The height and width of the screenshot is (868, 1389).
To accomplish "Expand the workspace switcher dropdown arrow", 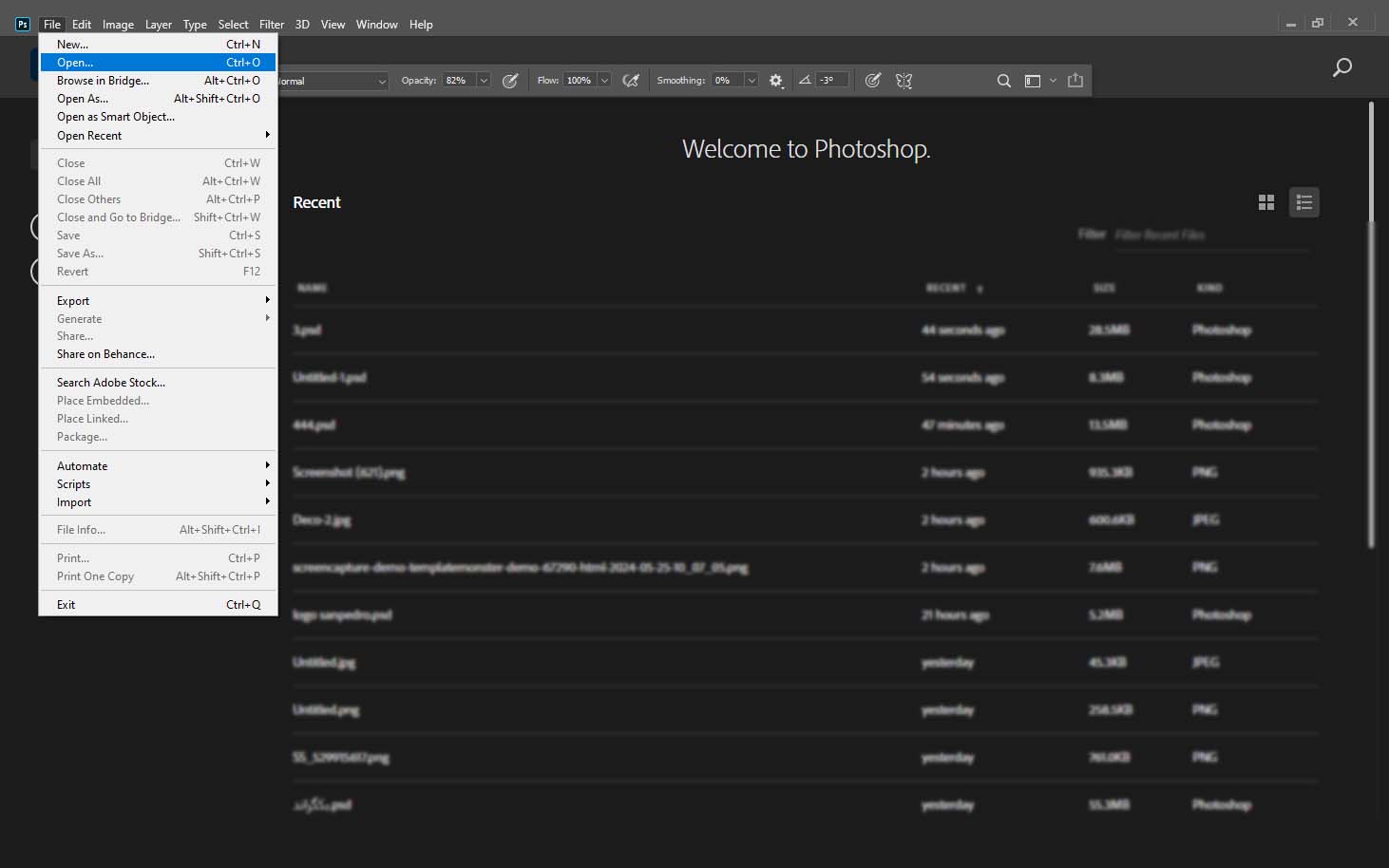I will click(x=1053, y=81).
